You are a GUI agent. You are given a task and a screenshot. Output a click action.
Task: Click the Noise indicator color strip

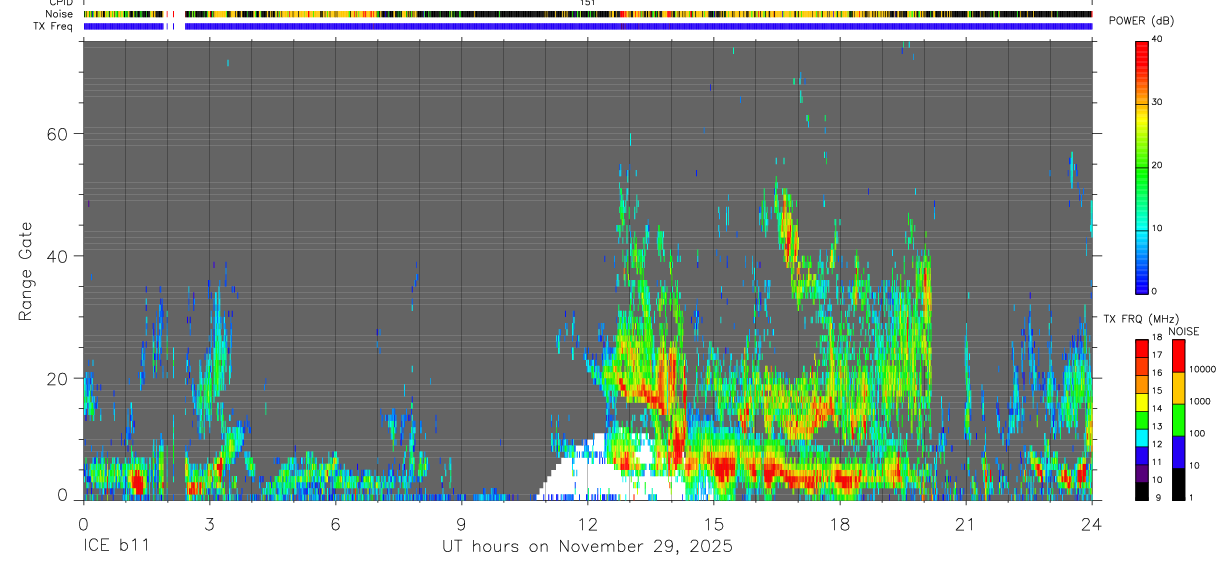coord(587,14)
